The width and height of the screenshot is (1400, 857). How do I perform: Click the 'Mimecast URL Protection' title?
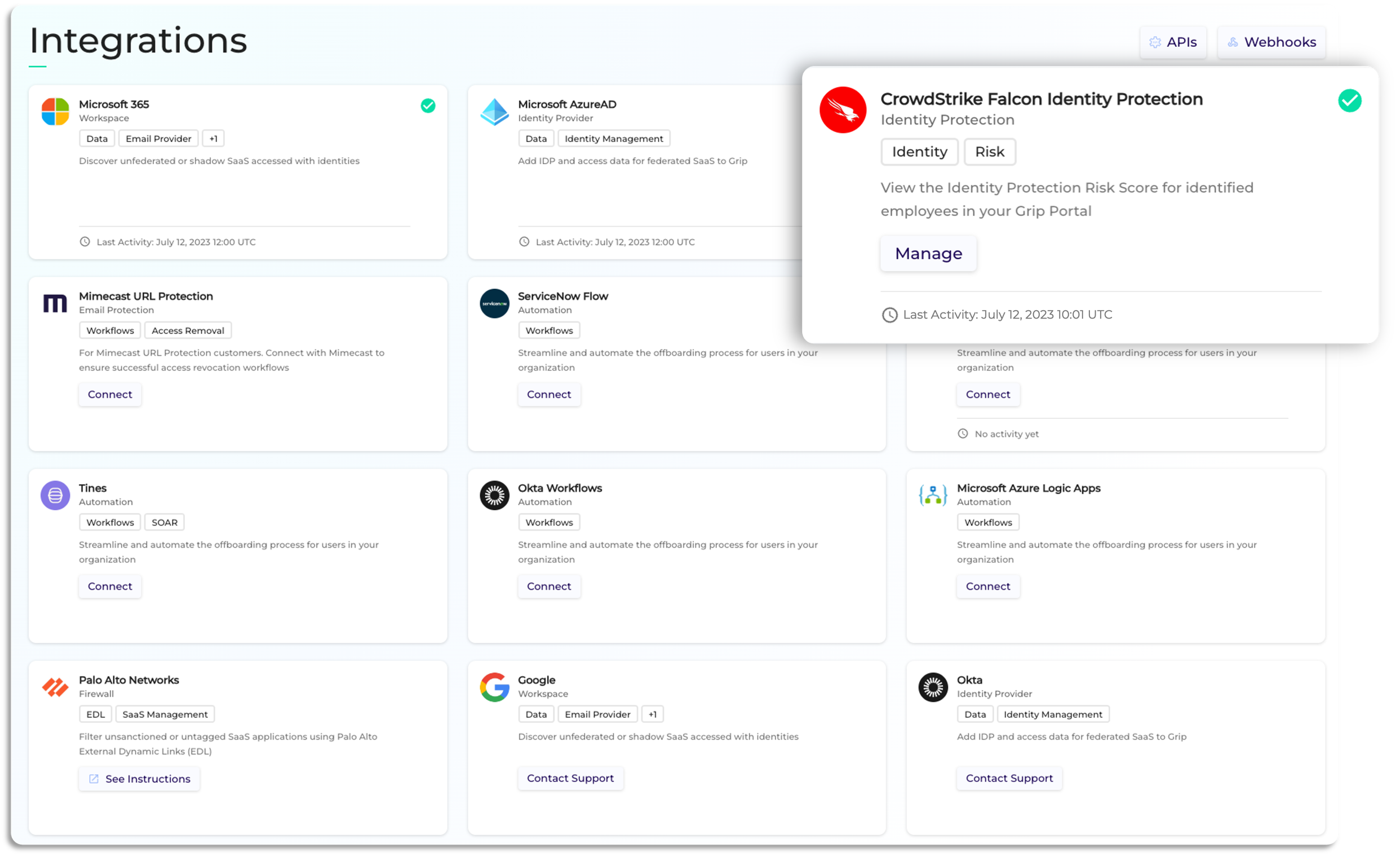click(x=146, y=296)
